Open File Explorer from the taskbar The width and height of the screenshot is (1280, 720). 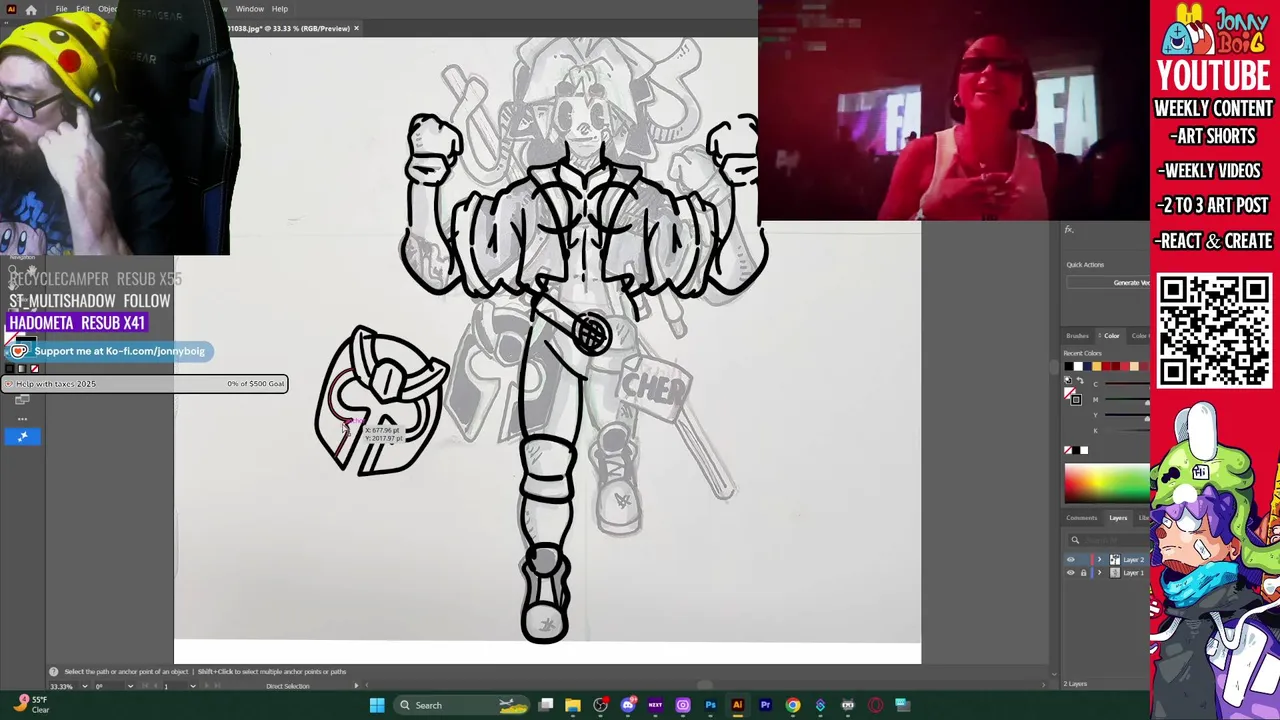pyautogui.click(x=573, y=705)
